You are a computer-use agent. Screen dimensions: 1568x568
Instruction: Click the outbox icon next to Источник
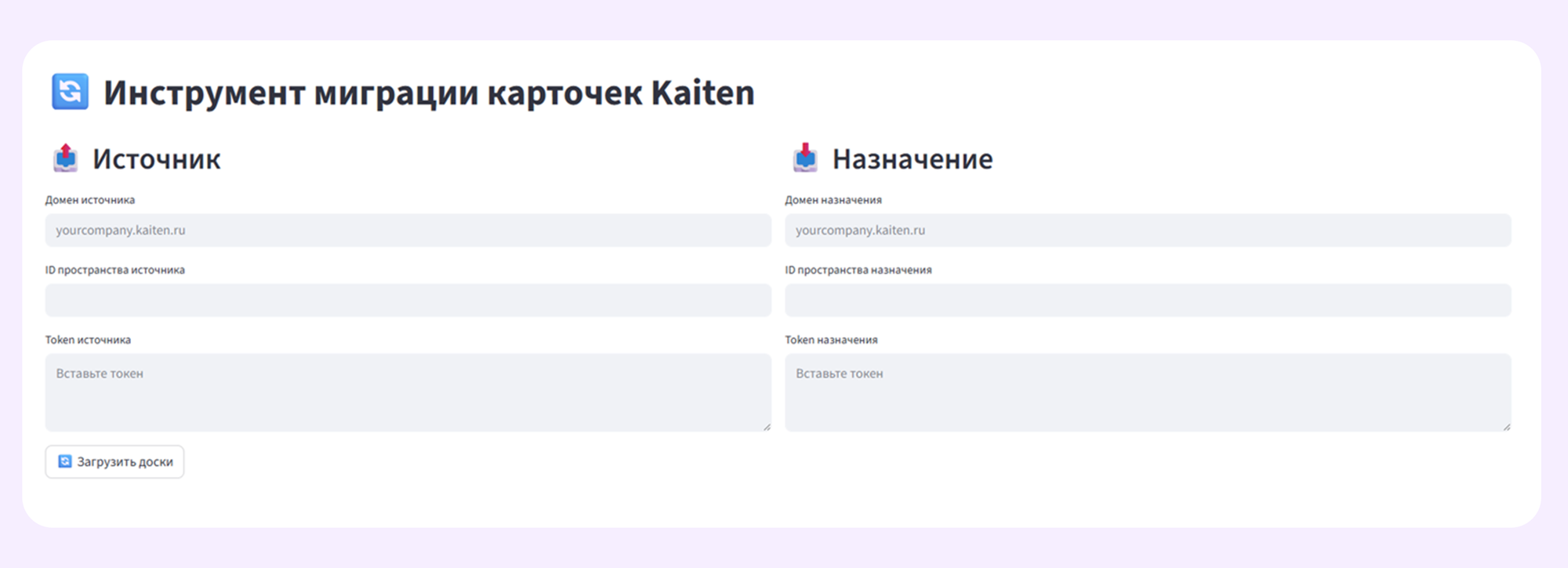pyautogui.click(x=66, y=158)
